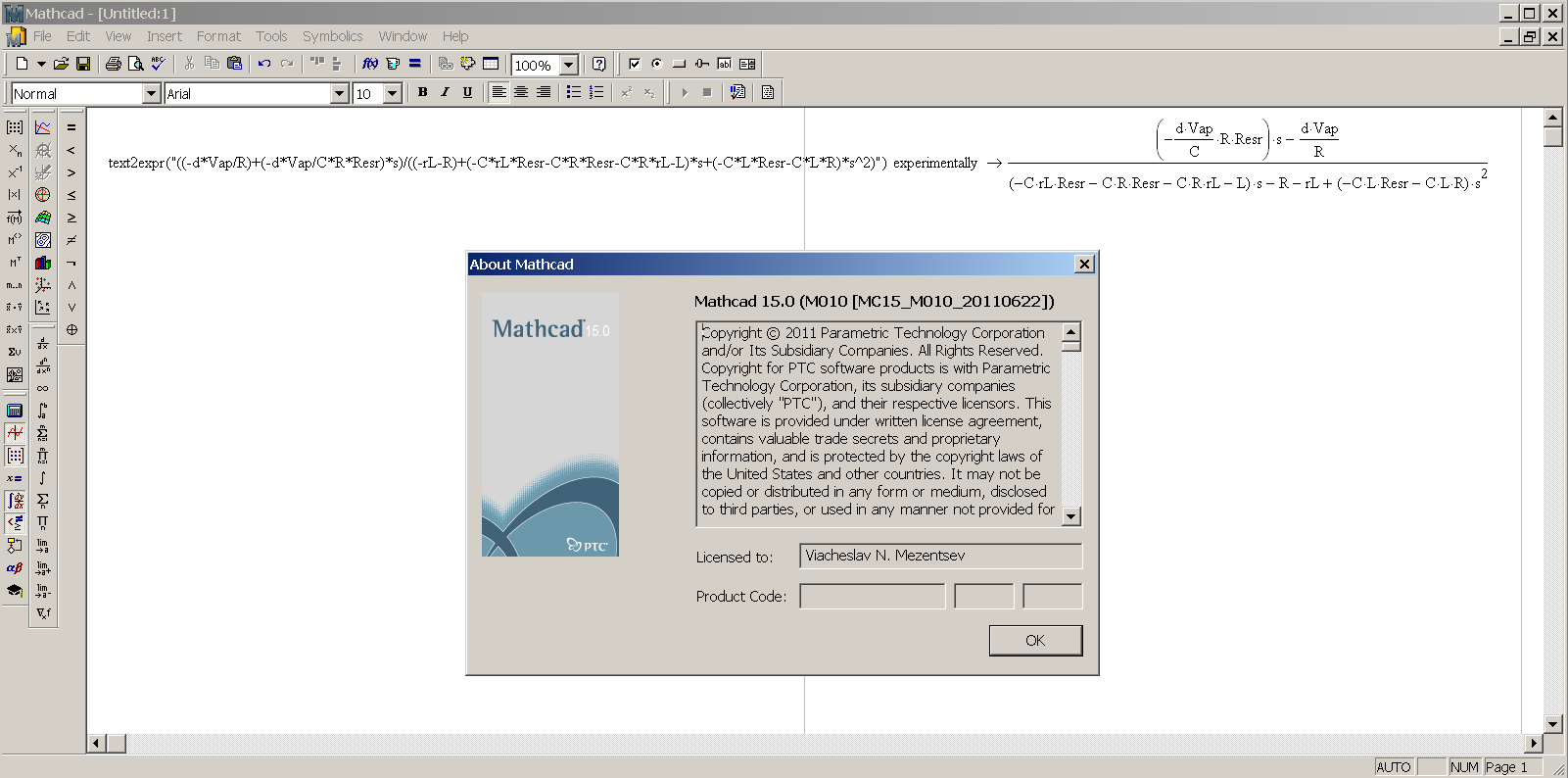This screenshot has width=1568, height=778.
Task: Insert the less-than-or-equal Boolean operator
Action: coord(71,195)
